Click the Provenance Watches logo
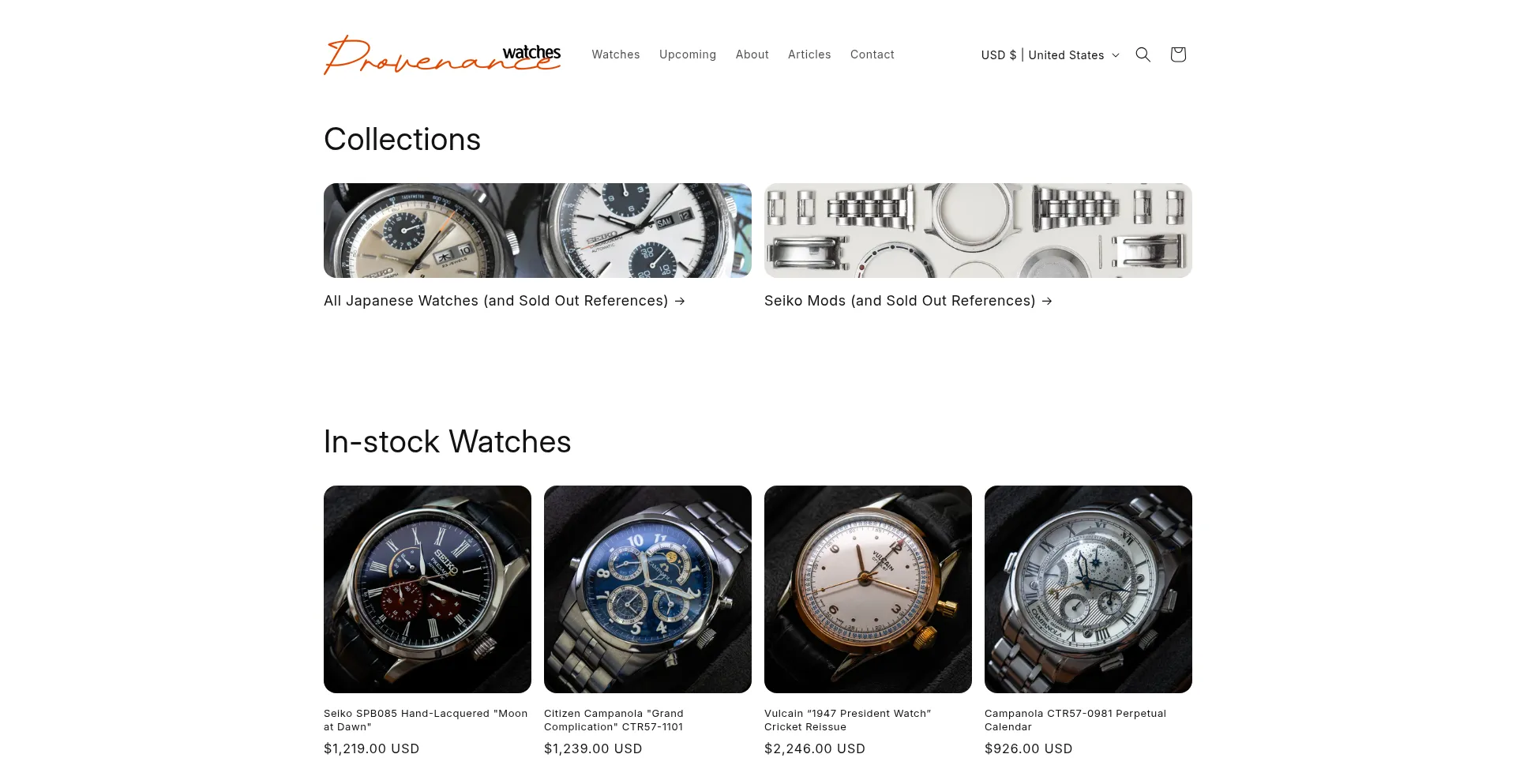This screenshot has height=784, width=1516. click(x=442, y=54)
